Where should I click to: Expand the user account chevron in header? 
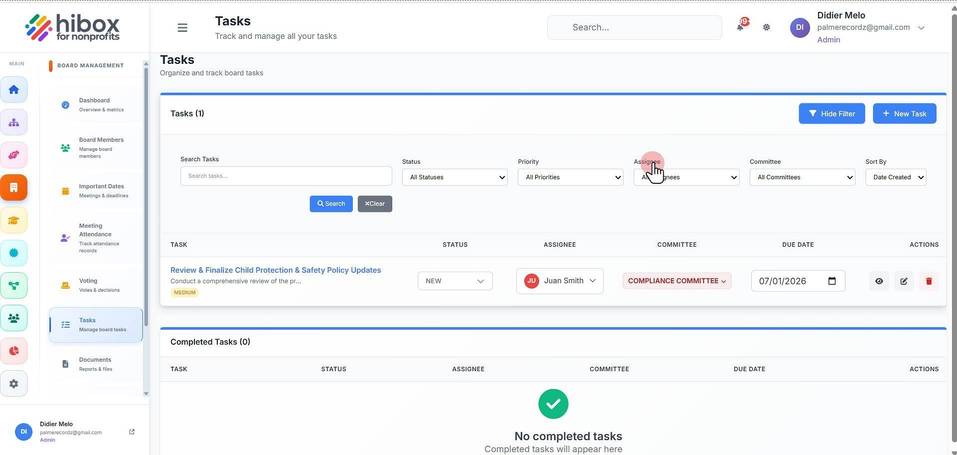[x=921, y=28]
